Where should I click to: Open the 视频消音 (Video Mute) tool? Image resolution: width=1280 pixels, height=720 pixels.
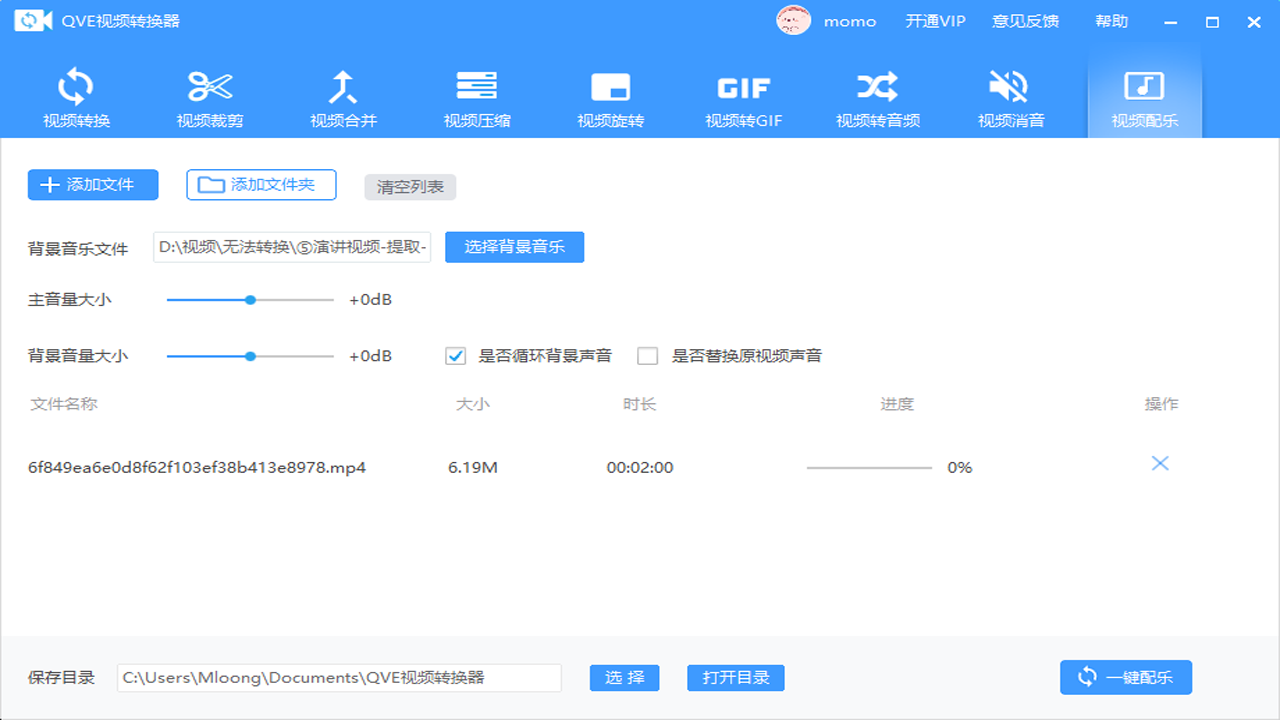[1010, 95]
